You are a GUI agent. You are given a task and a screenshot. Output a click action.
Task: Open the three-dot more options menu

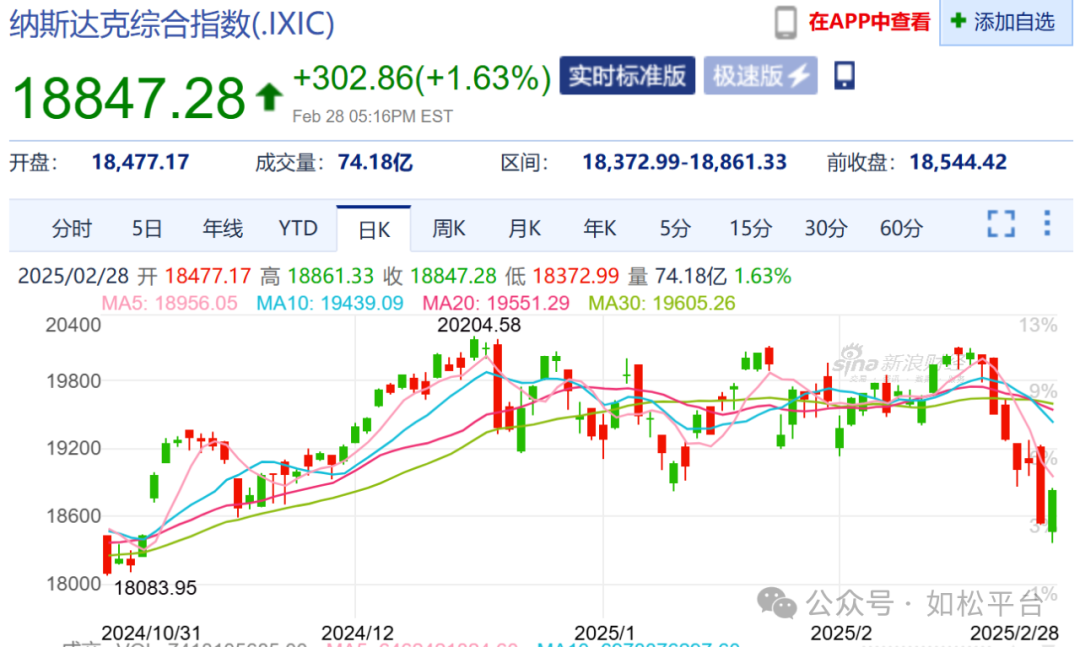point(1047,224)
